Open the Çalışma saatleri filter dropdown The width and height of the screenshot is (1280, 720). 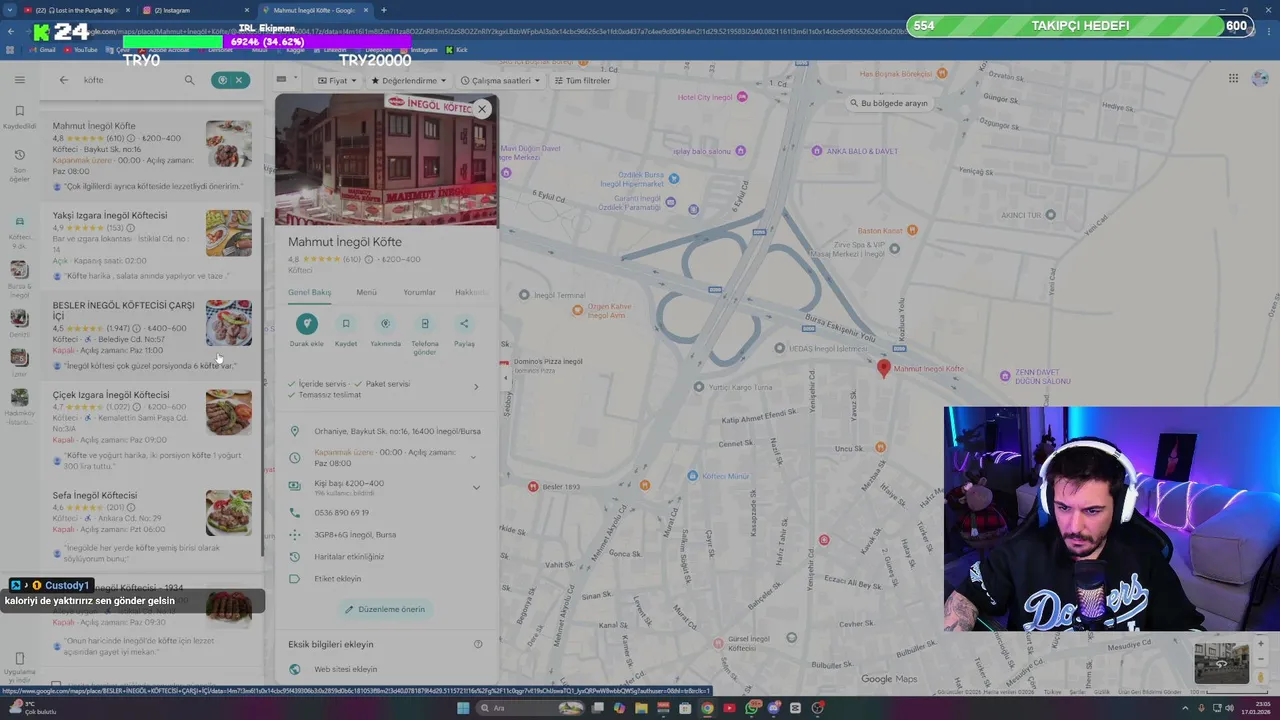tap(500, 80)
